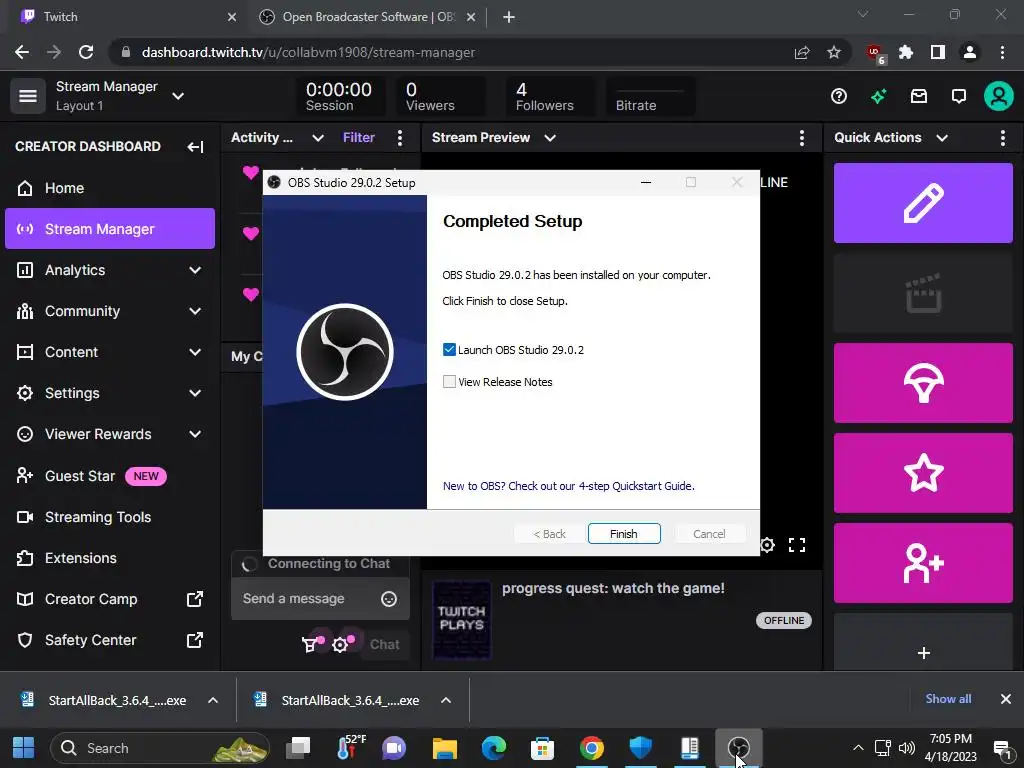Click Filter in Activity Feed

(x=359, y=138)
